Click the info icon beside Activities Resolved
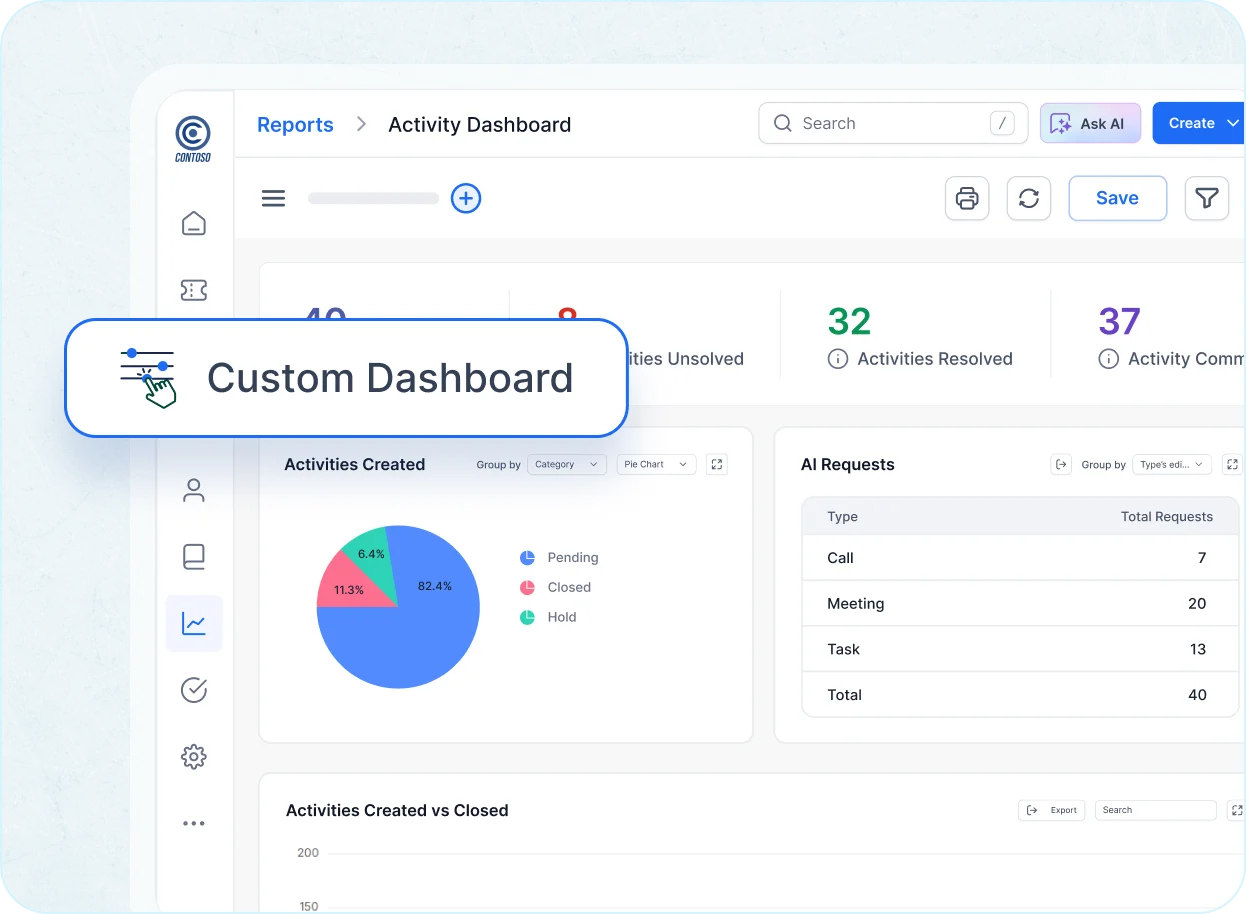Image resolution: width=1246 pixels, height=914 pixels. coord(838,359)
